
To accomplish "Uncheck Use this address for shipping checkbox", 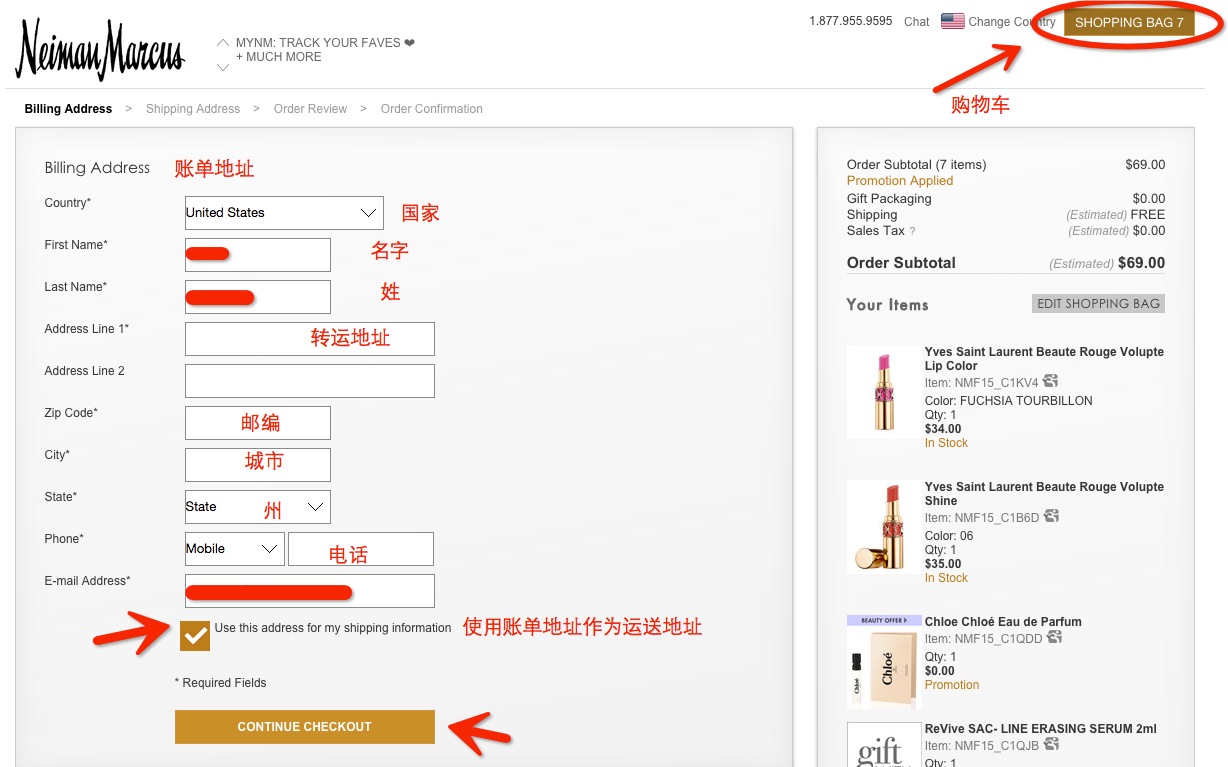I will (195, 635).
